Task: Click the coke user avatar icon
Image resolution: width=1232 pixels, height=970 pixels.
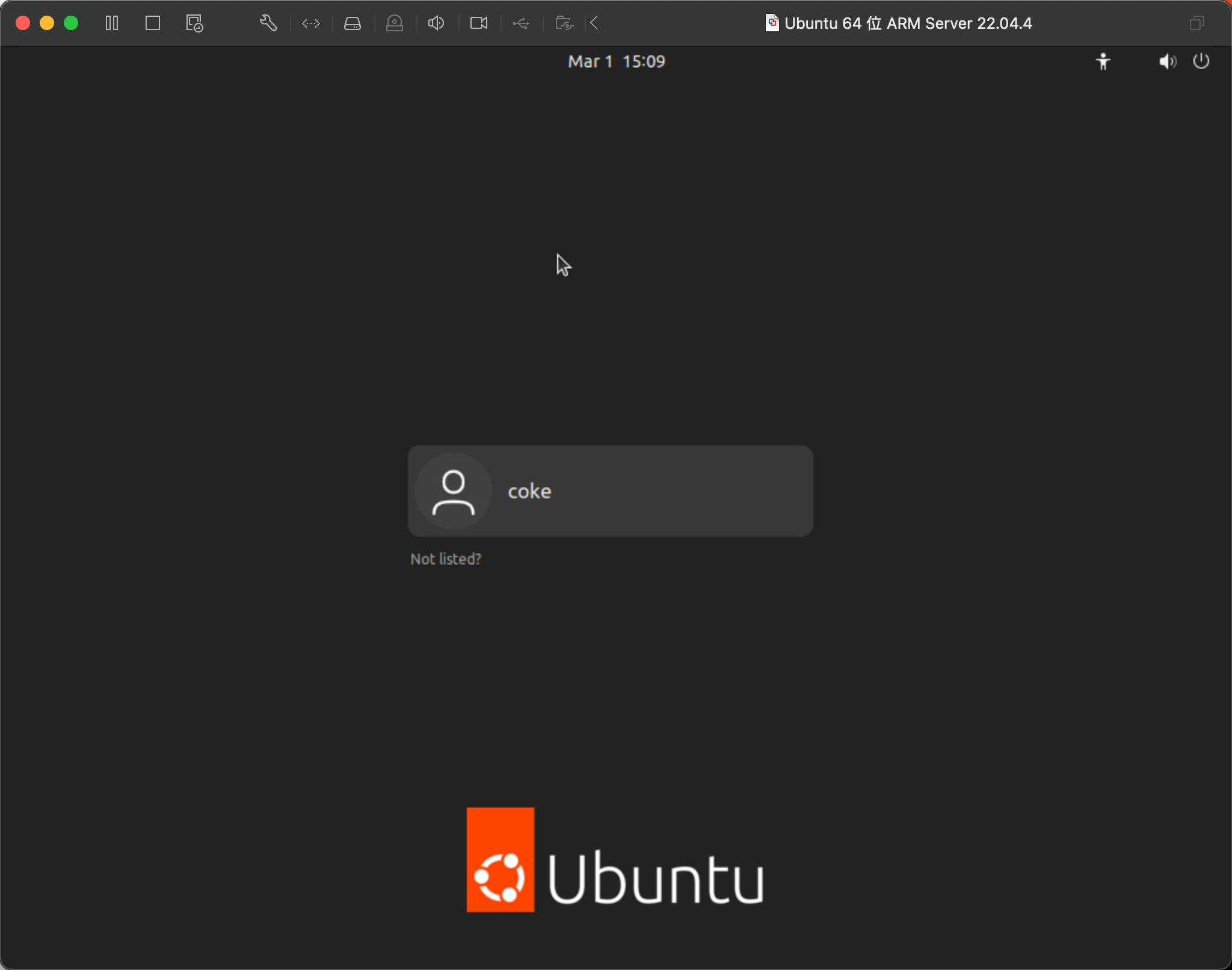Action: tap(454, 491)
